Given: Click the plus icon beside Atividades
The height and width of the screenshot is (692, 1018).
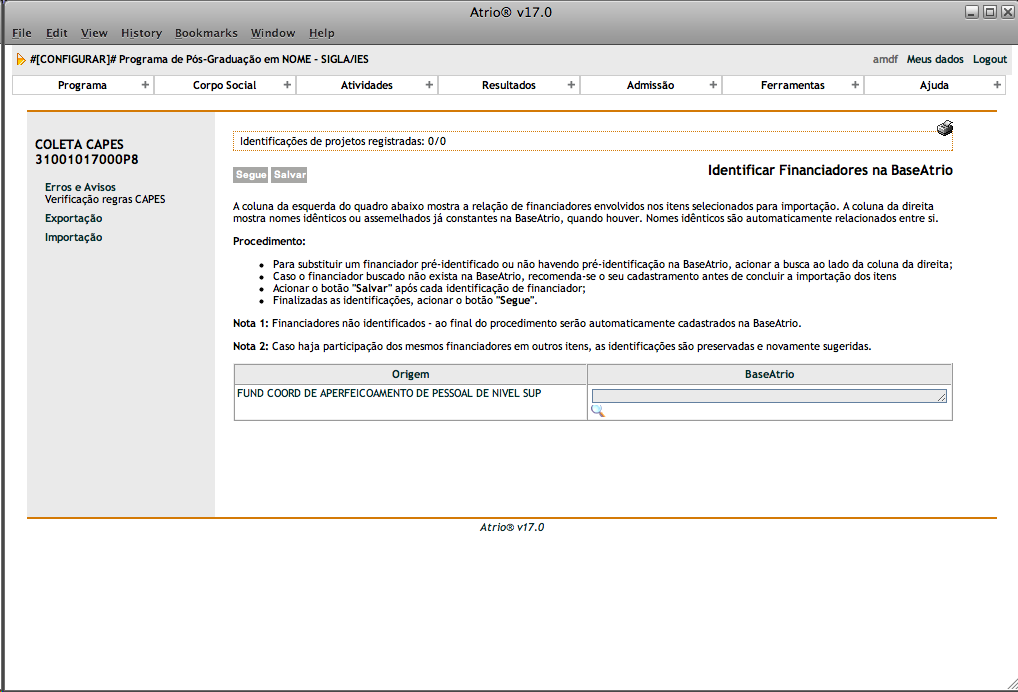Looking at the screenshot, I should 429,85.
